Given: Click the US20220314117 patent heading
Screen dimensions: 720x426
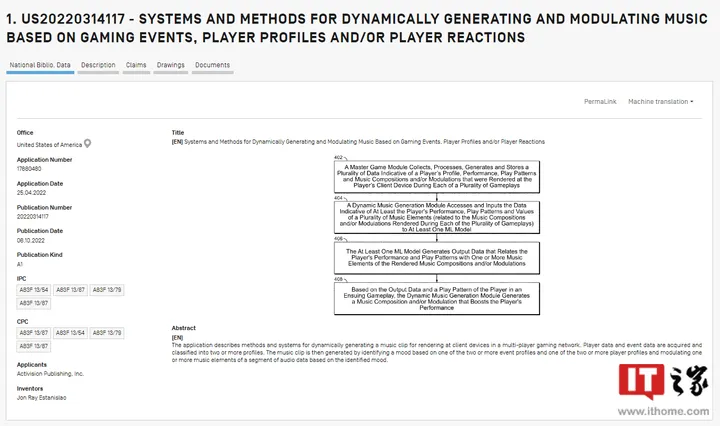Looking at the screenshot, I should pyautogui.click(x=357, y=28).
